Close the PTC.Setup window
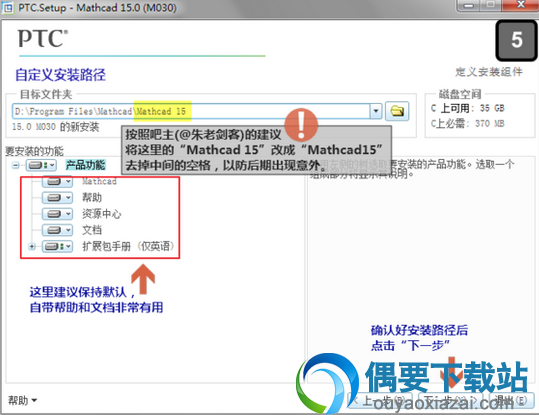 pyautogui.click(x=520, y=6)
